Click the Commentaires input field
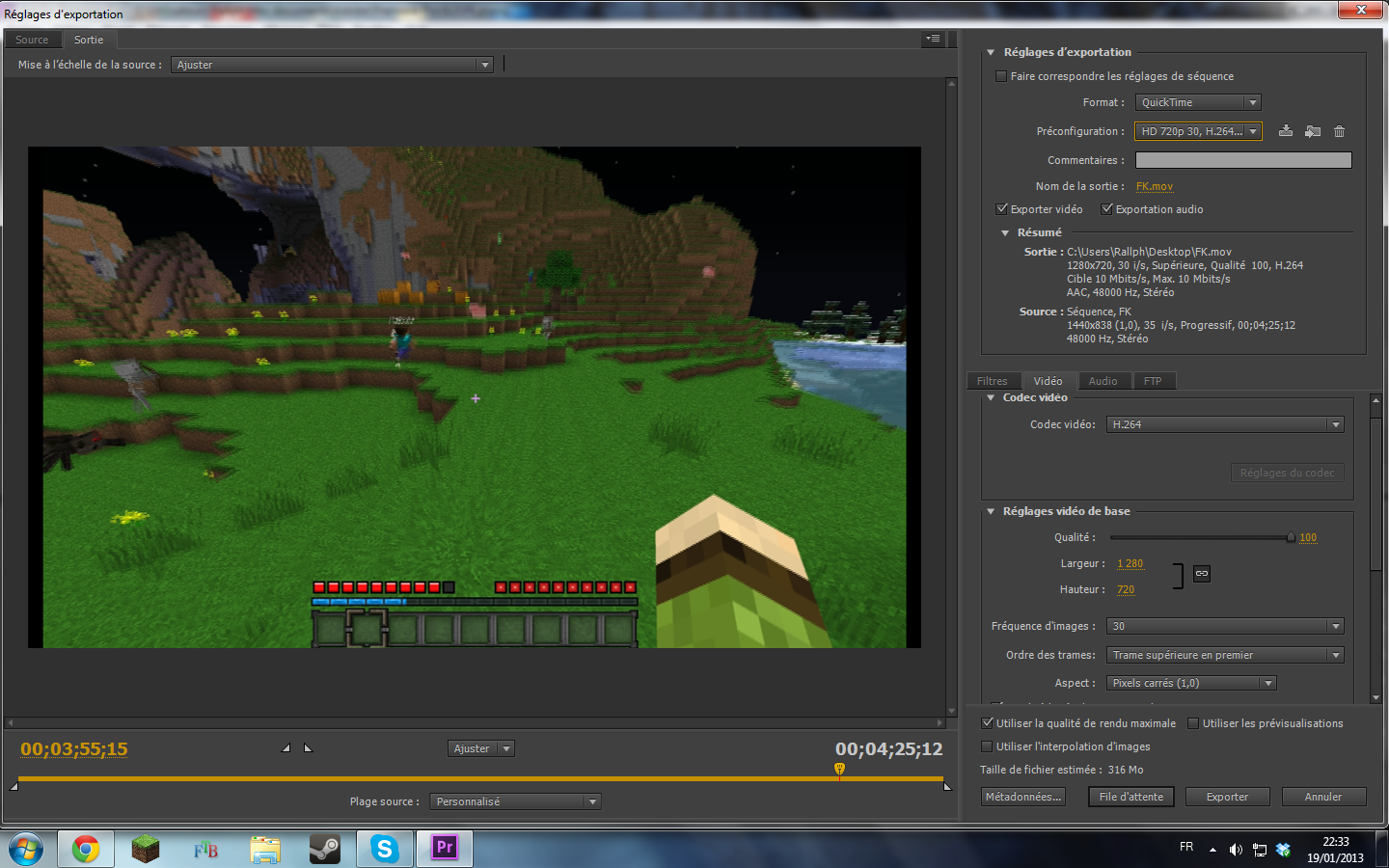This screenshot has height=868, width=1389. [1243, 160]
